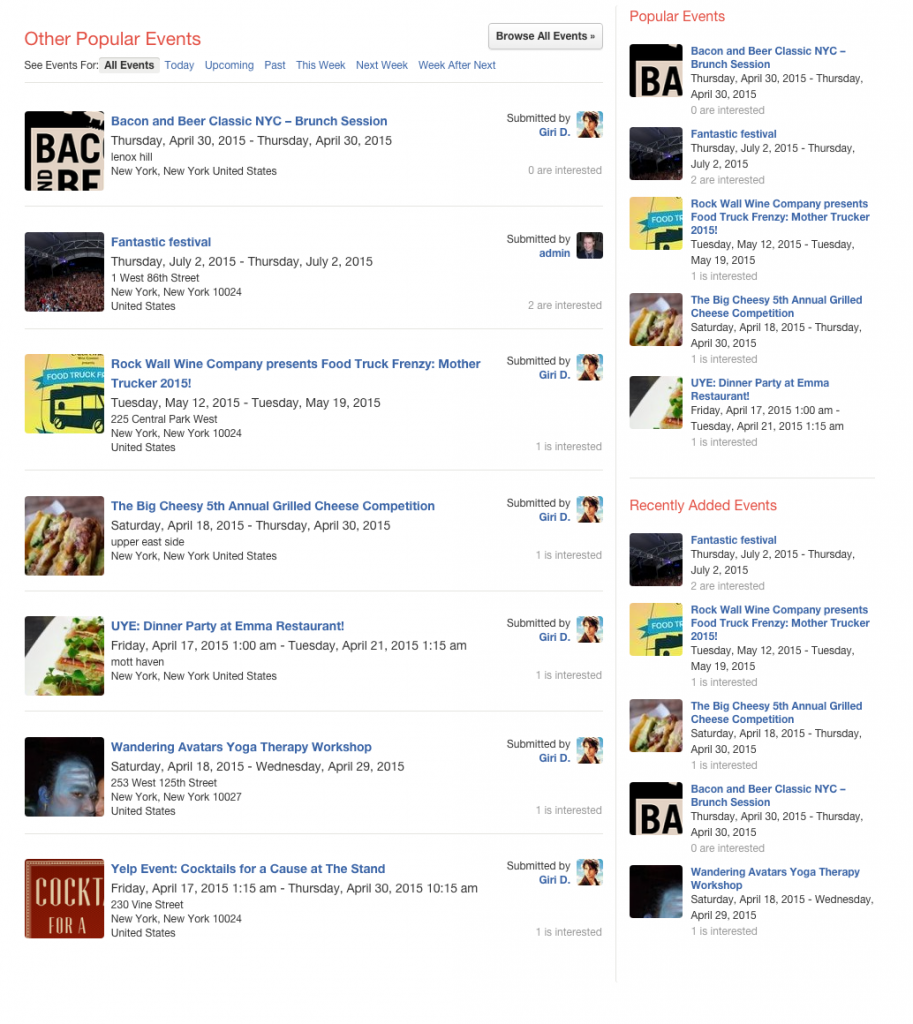Open Fantastic festival main list title

pyautogui.click(x=161, y=242)
